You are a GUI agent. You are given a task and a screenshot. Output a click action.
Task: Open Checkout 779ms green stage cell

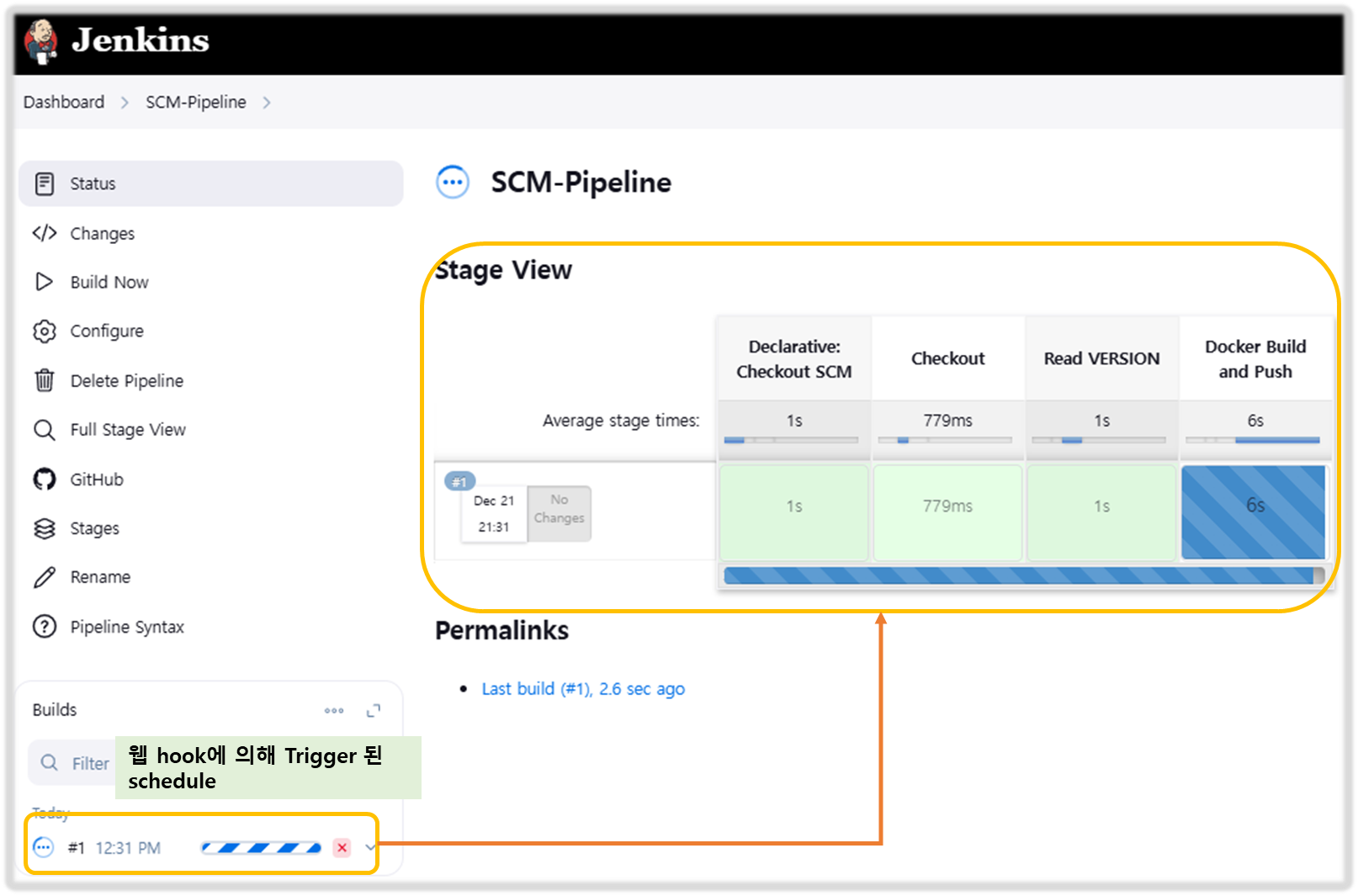[x=948, y=512]
